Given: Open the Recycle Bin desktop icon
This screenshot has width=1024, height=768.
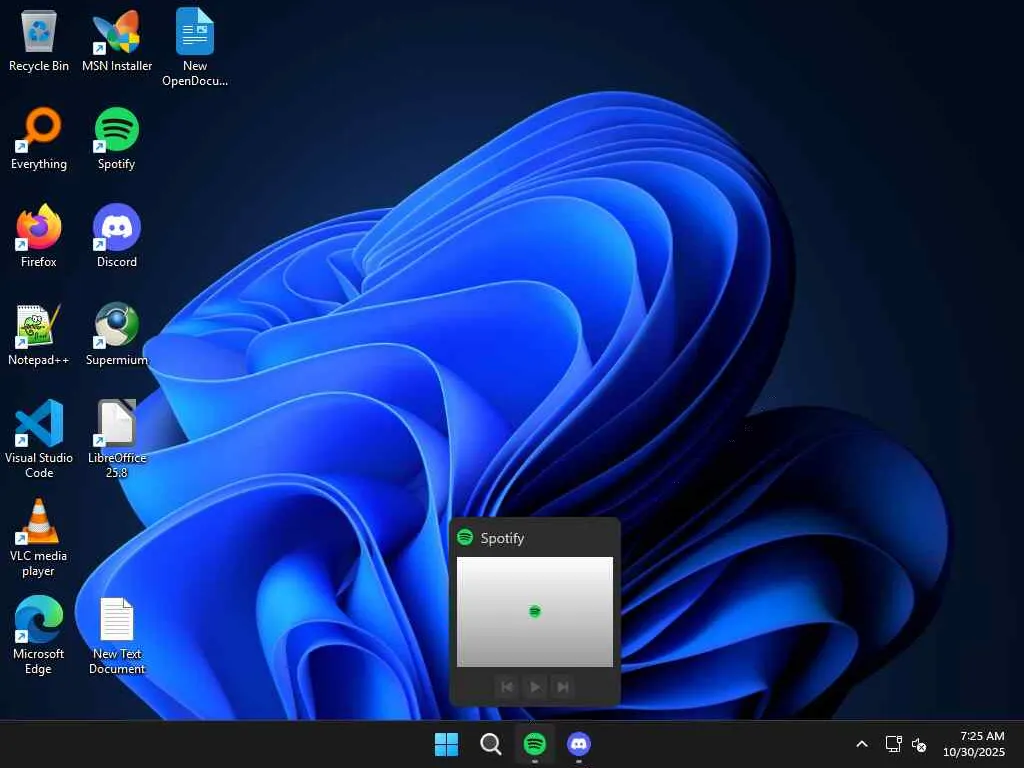Looking at the screenshot, I should pyautogui.click(x=39, y=40).
